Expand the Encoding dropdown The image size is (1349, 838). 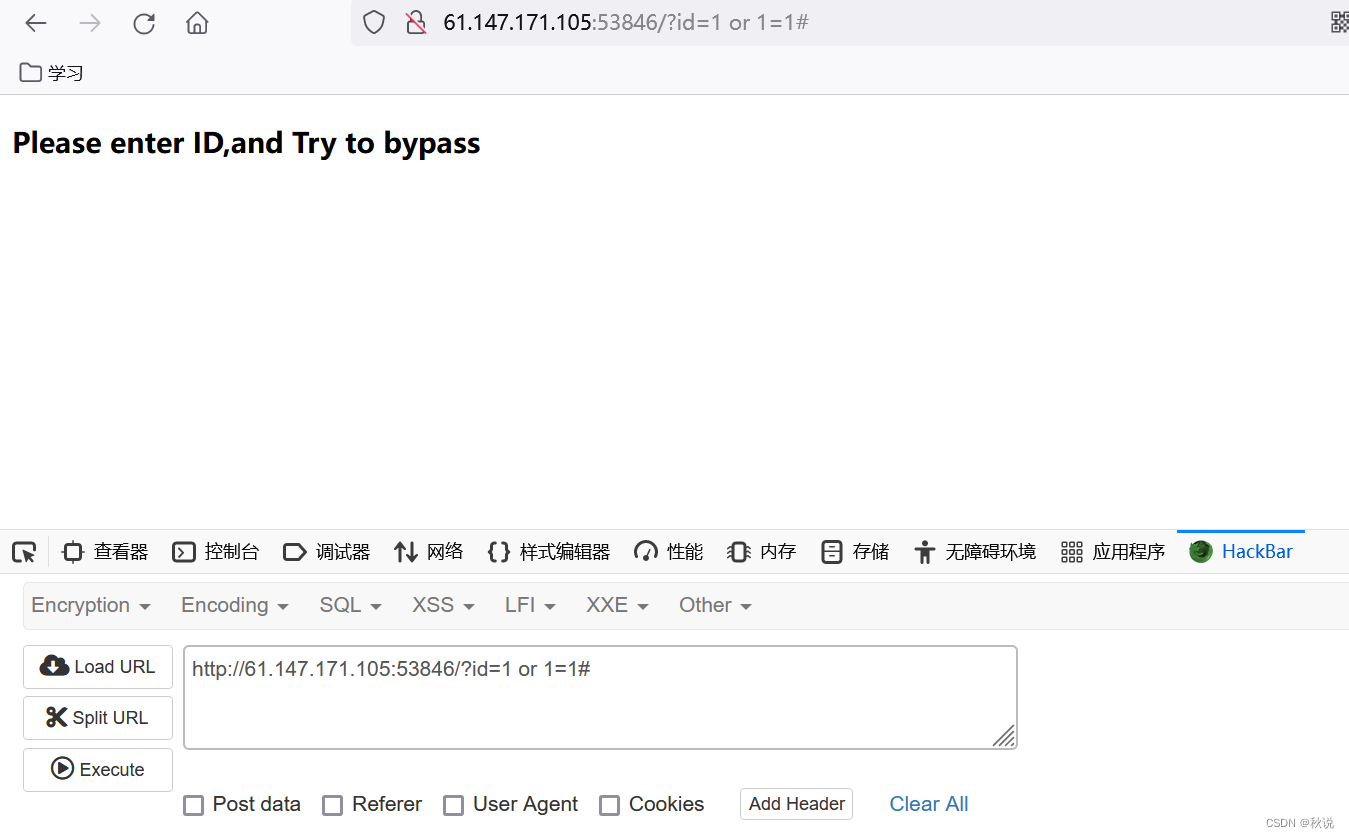click(x=235, y=605)
